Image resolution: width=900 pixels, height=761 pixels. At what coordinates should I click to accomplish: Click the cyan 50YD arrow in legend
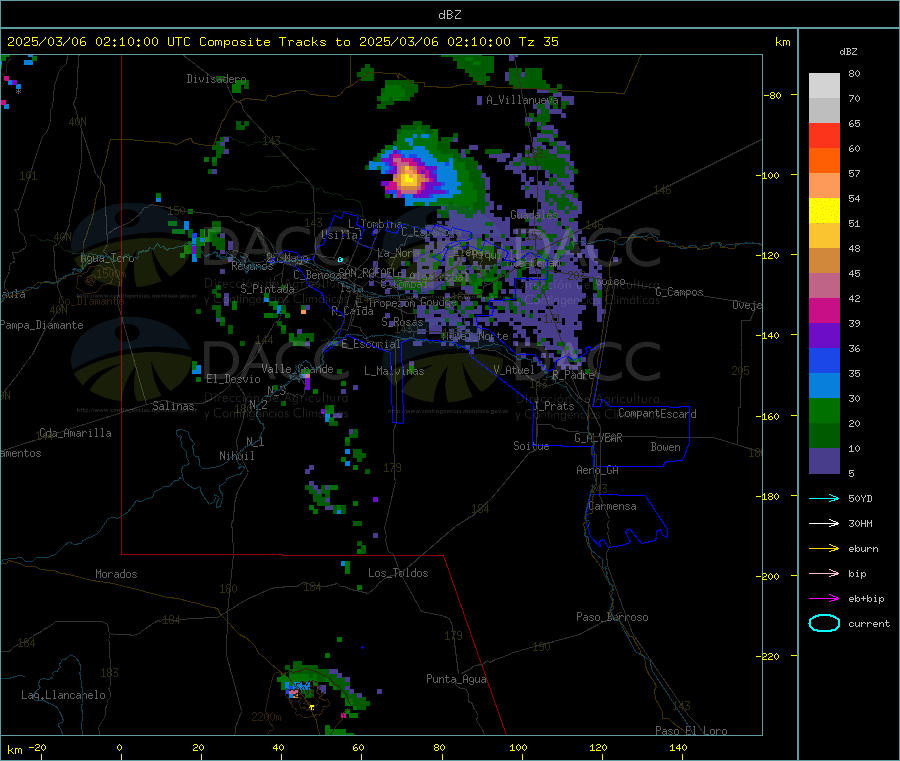(x=824, y=498)
